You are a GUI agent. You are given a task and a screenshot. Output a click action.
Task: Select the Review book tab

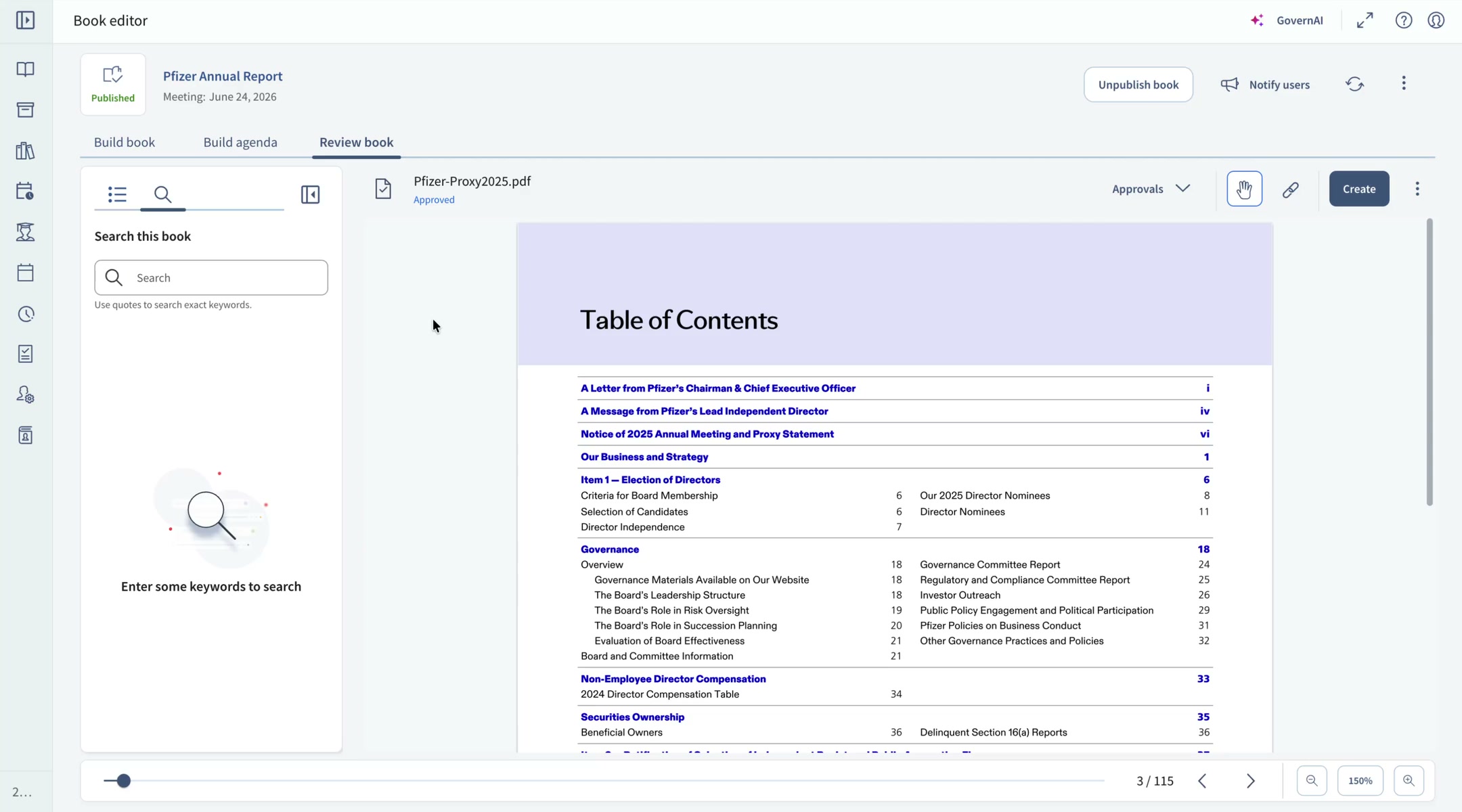(356, 142)
